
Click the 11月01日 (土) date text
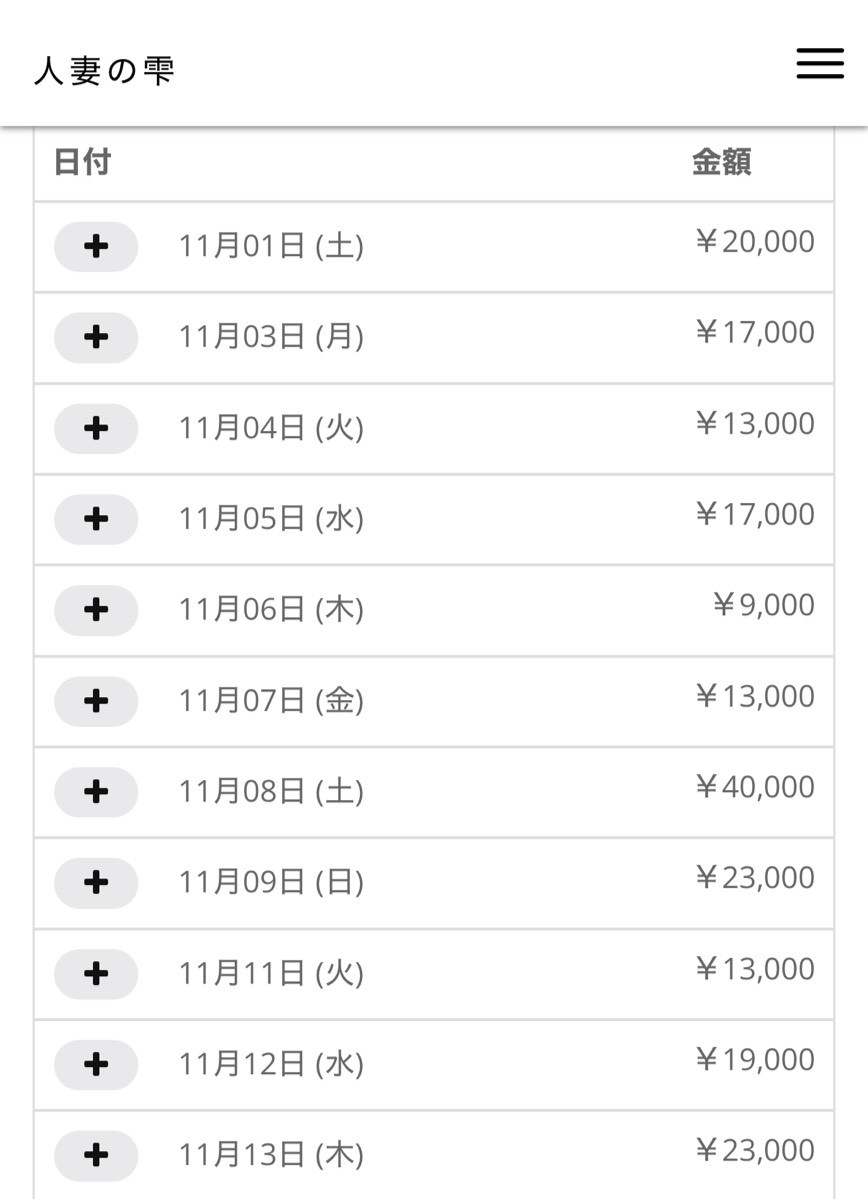click(271, 246)
